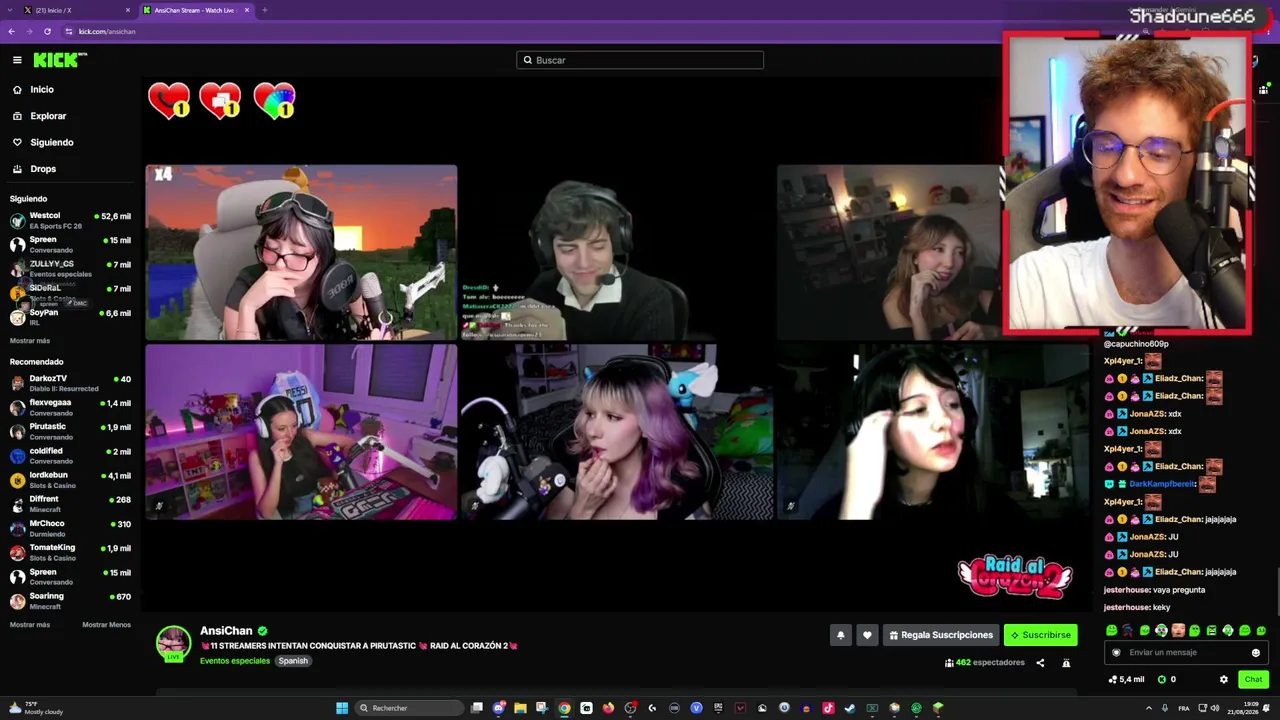The image size is (1280, 720).
Task: Open TikTok from the taskbar
Action: point(828,708)
